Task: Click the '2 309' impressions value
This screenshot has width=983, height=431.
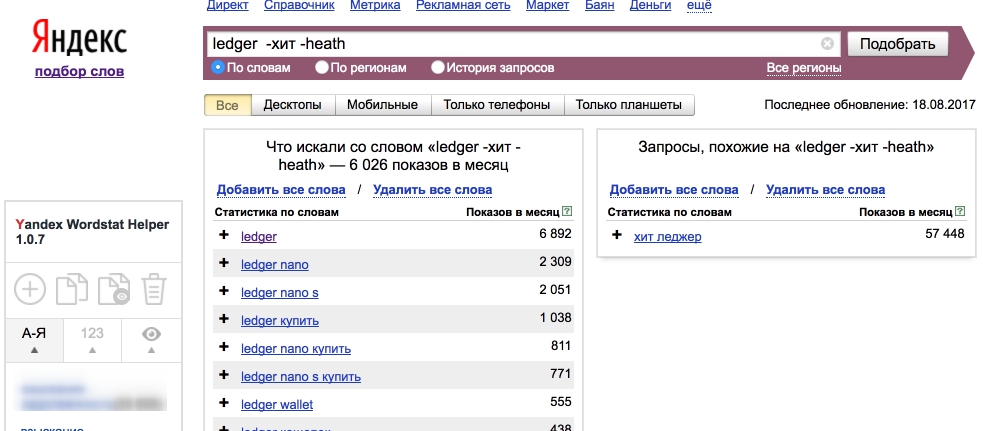Action: (555, 262)
